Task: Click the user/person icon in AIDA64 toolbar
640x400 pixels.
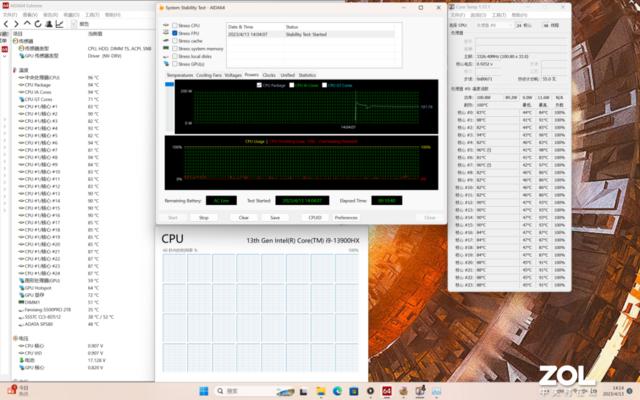Action: tap(49, 24)
